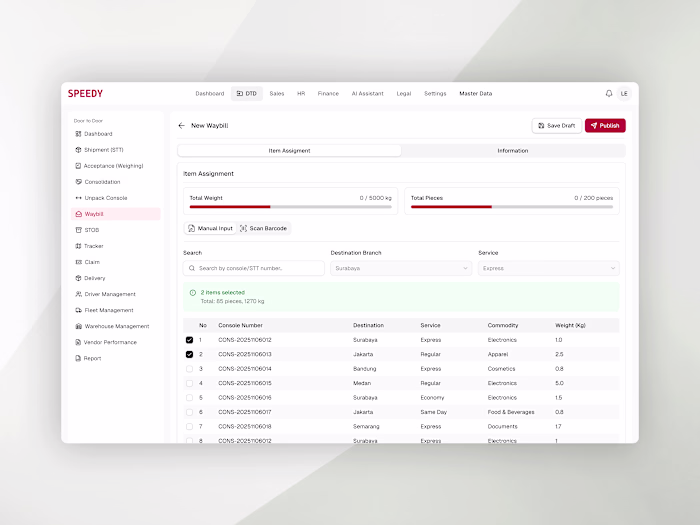The width and height of the screenshot is (700, 525).
Task: Click the Semarang destination cell
Action: (366, 427)
